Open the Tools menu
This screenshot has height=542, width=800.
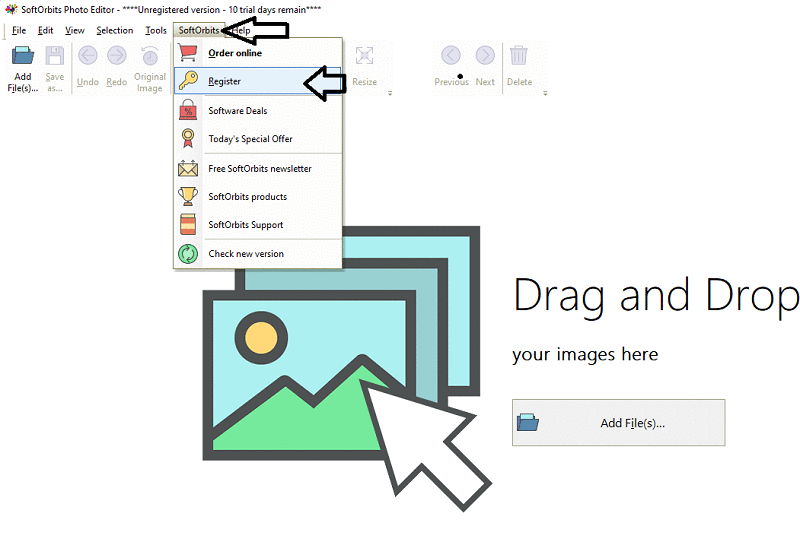(x=156, y=30)
